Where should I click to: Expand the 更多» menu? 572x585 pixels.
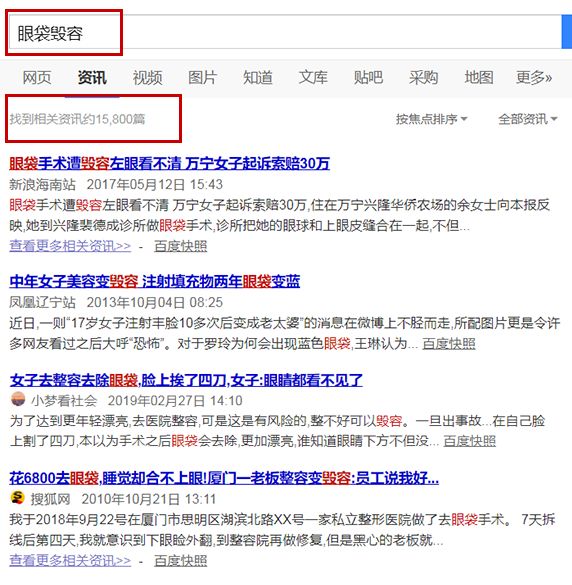pos(534,78)
